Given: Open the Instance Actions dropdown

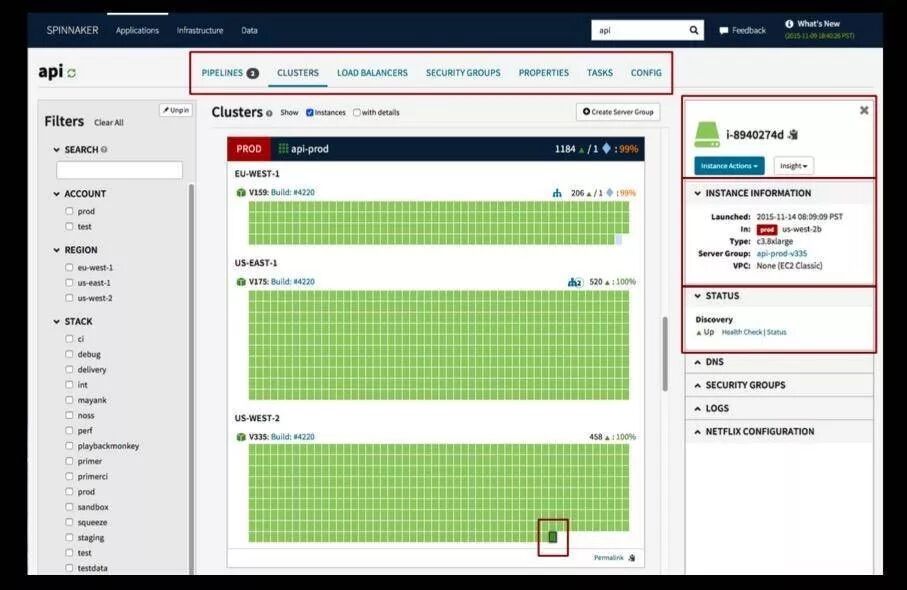Looking at the screenshot, I should pyautogui.click(x=729, y=166).
